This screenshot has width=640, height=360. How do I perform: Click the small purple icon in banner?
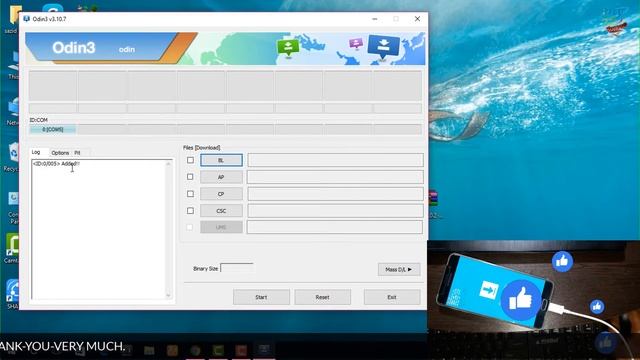[x=356, y=43]
